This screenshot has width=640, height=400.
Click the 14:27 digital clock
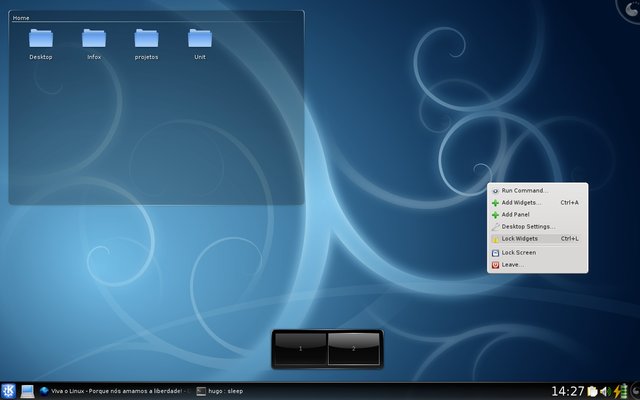click(568, 391)
